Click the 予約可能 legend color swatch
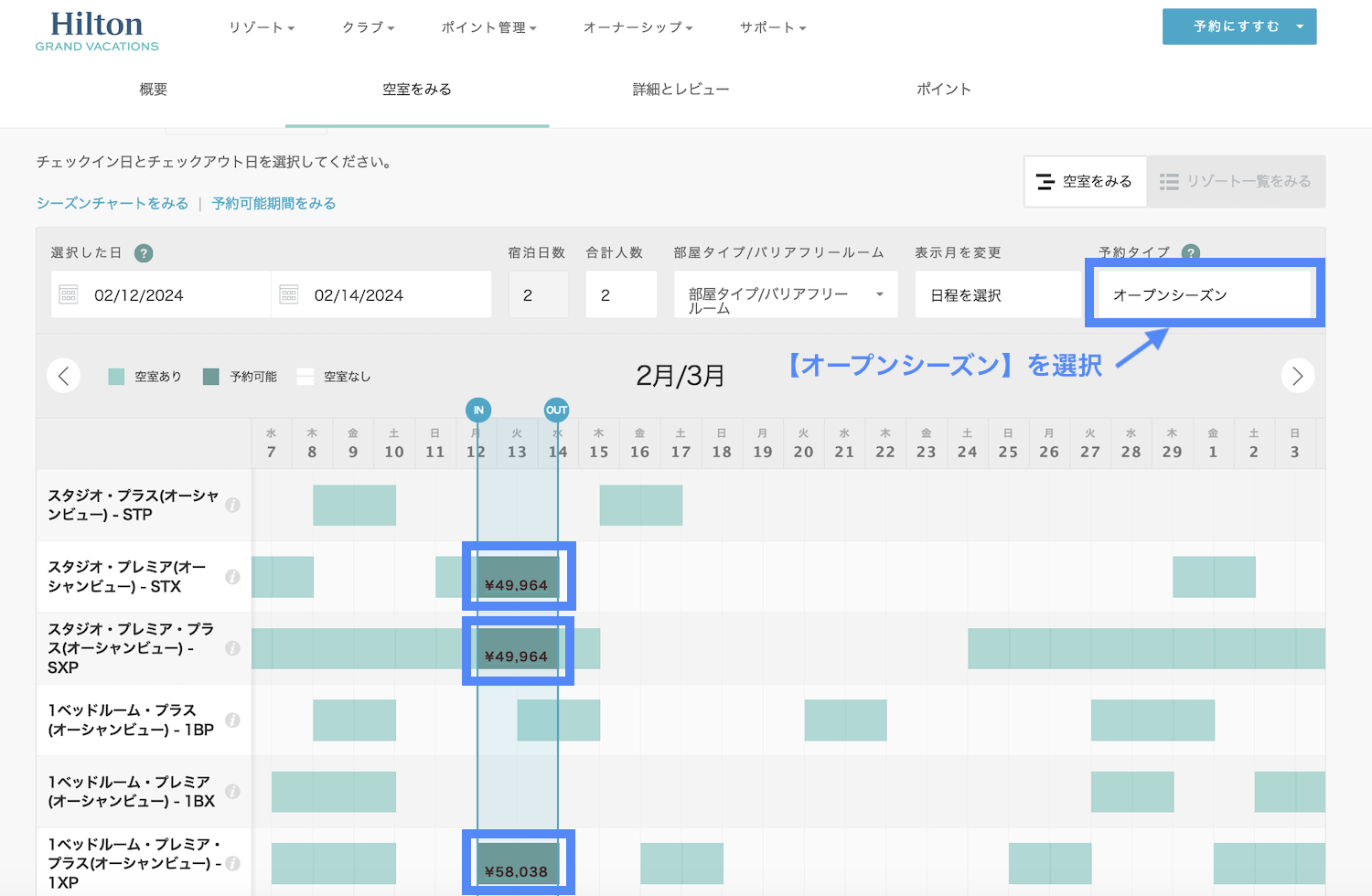This screenshot has width=1372, height=896. pos(210,377)
